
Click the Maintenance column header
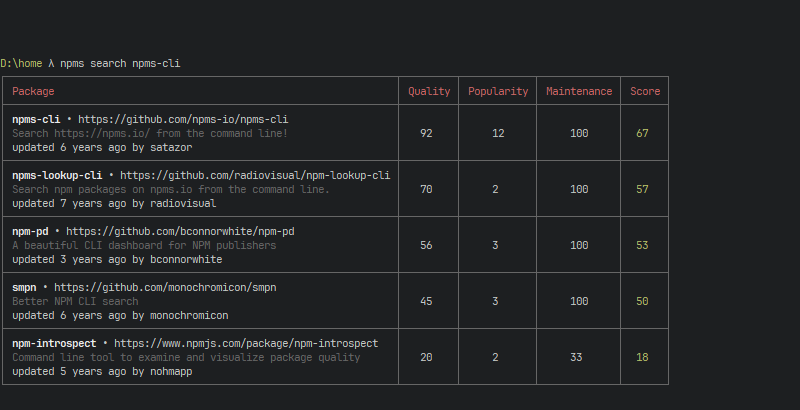click(579, 91)
